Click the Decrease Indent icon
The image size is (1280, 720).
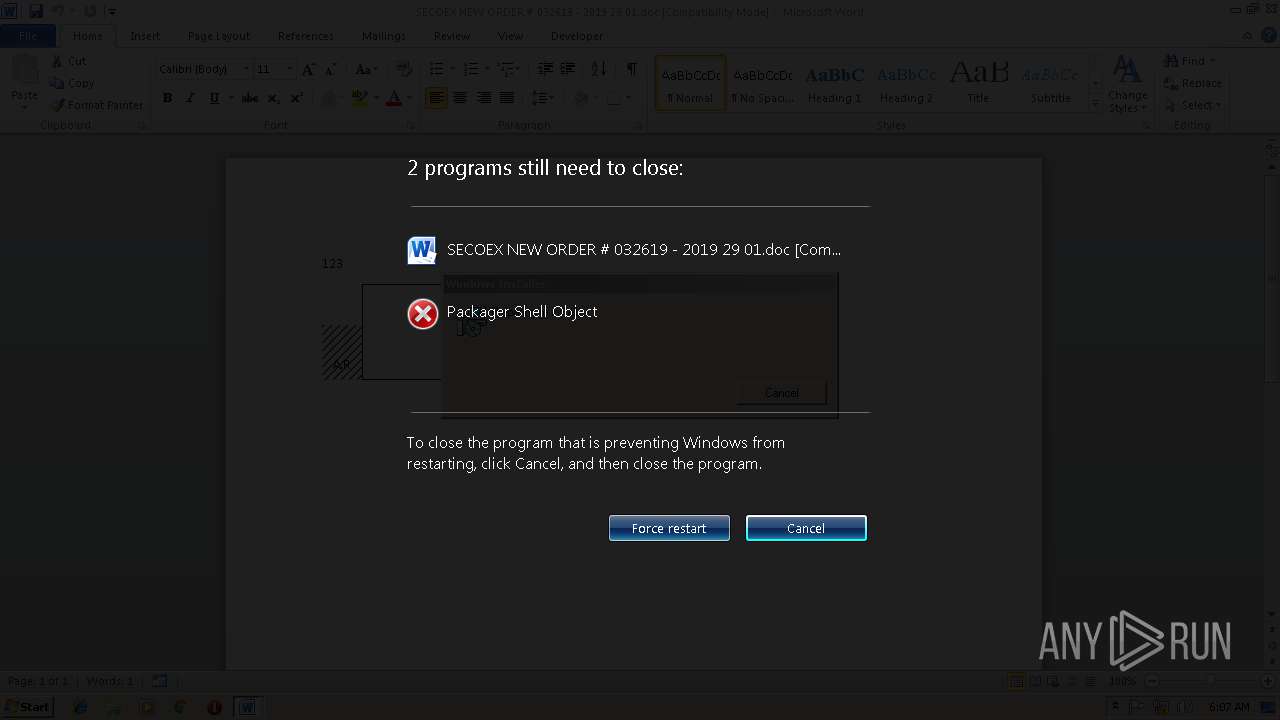point(545,69)
